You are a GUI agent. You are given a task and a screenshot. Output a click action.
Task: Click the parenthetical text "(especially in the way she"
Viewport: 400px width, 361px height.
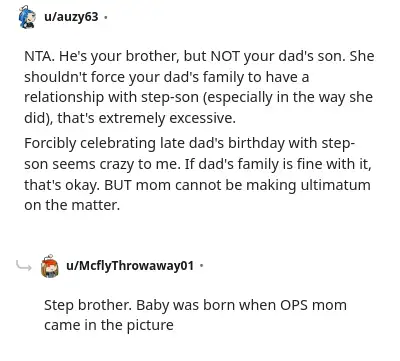[288, 97]
